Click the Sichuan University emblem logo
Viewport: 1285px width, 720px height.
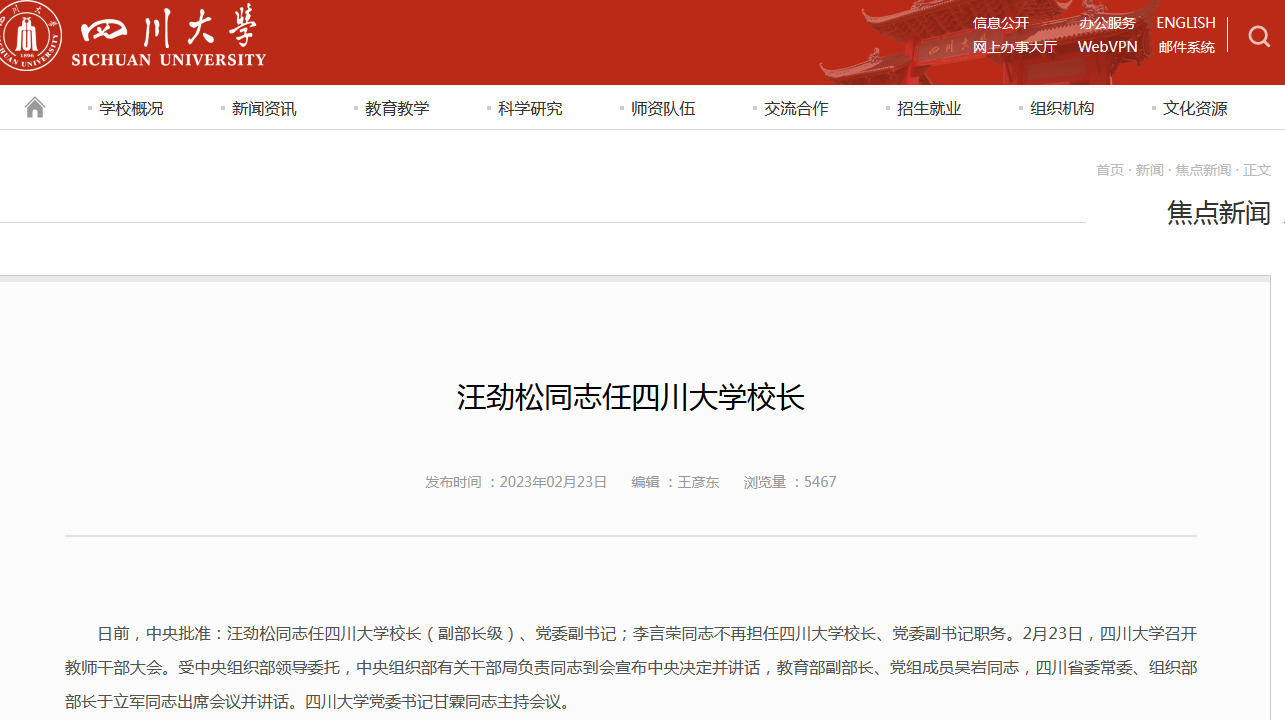[x=31, y=36]
